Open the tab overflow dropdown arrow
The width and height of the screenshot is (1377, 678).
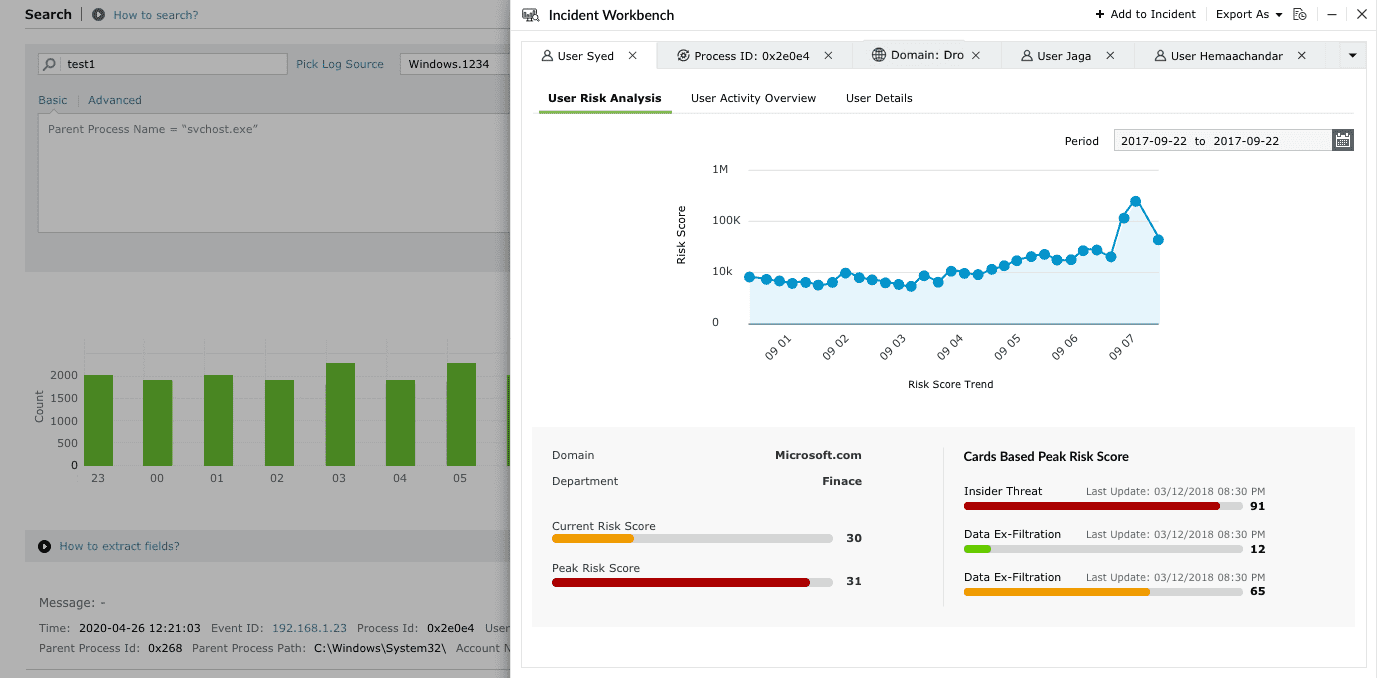pos(1352,56)
